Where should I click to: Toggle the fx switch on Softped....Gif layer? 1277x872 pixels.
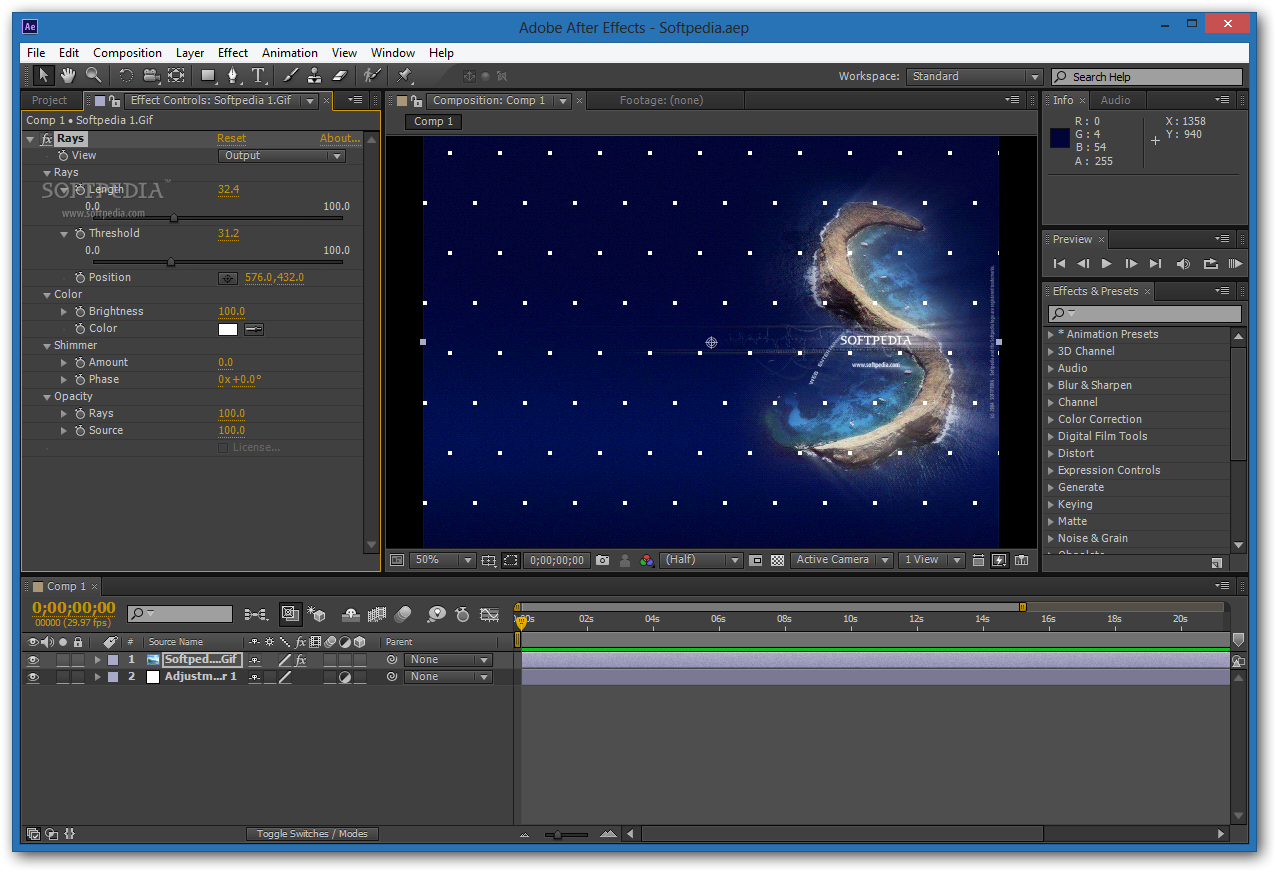pos(301,660)
